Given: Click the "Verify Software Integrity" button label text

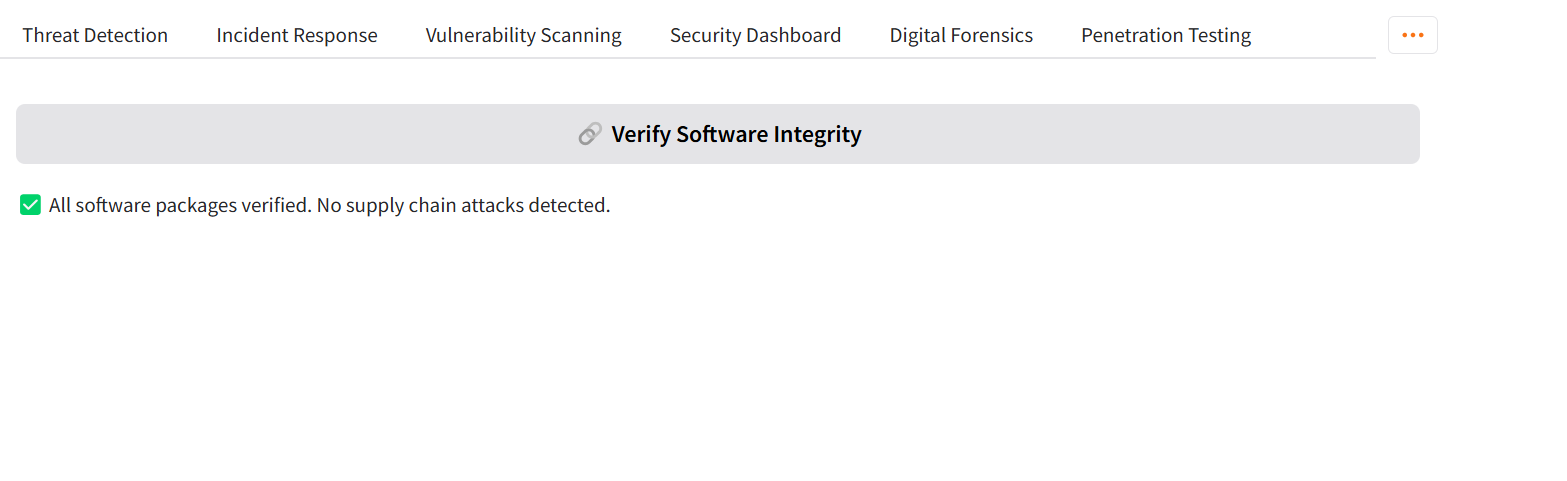Looking at the screenshot, I should [736, 134].
